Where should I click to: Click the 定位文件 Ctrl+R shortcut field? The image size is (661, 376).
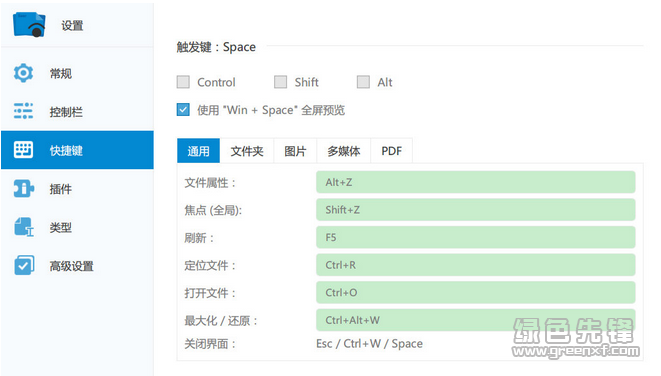(476, 265)
